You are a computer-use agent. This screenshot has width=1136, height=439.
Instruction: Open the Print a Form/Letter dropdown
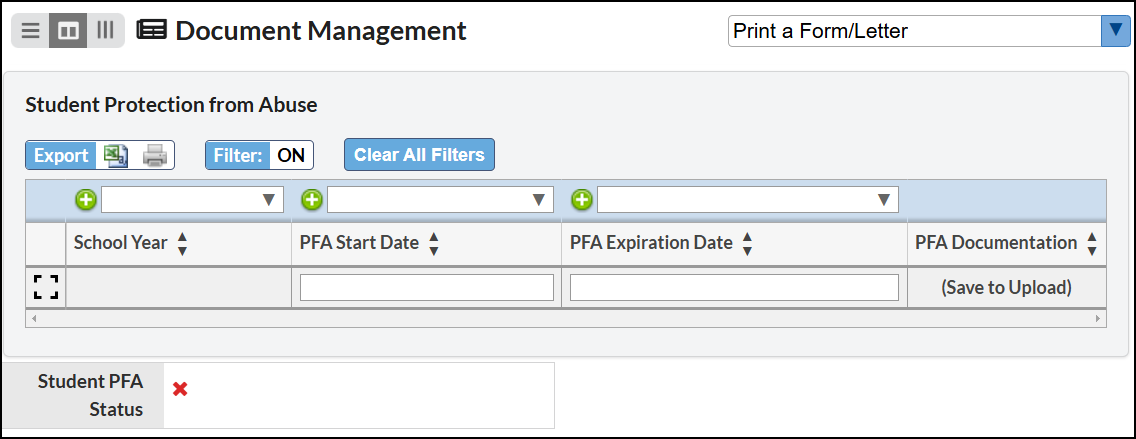click(929, 31)
